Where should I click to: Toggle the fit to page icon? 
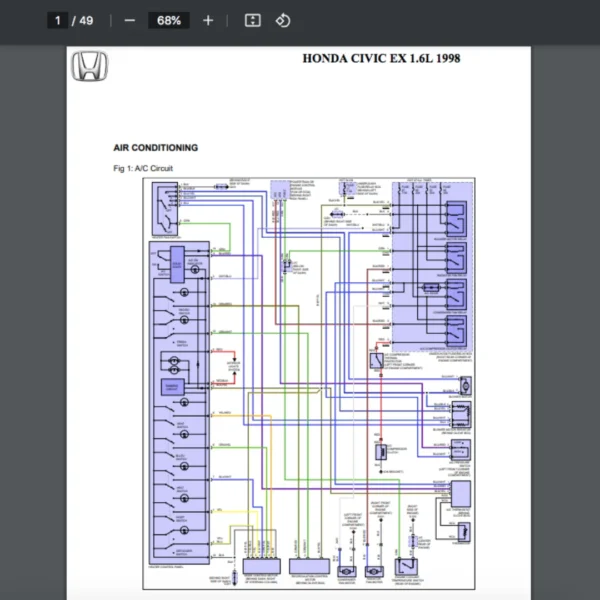253,20
